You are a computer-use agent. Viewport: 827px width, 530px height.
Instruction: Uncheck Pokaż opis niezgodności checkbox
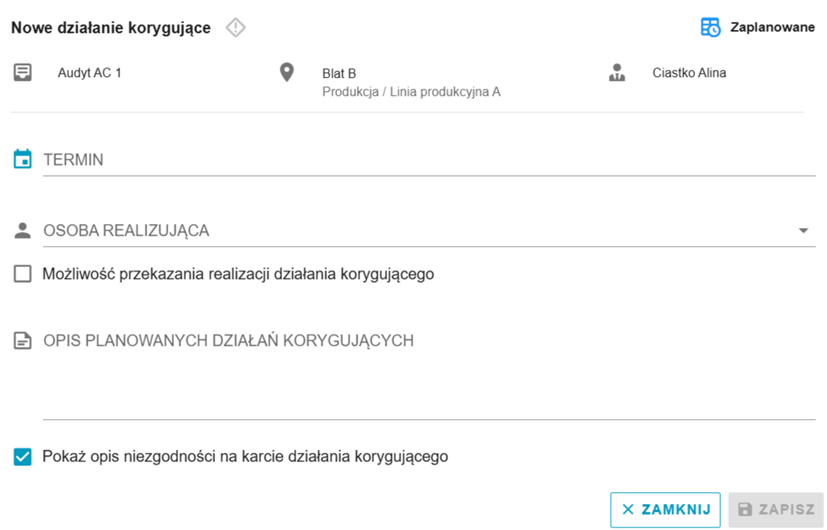(x=23, y=456)
